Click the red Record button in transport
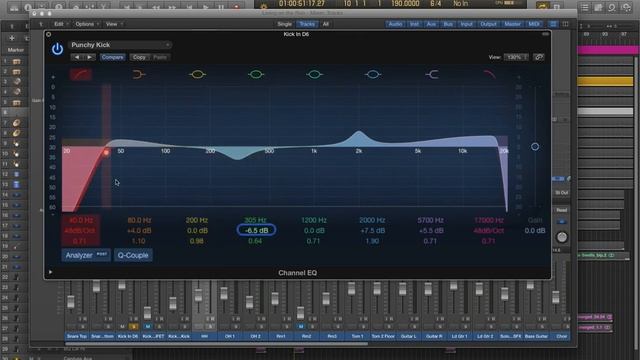Viewport: 640px width, 360px height. 236,7
